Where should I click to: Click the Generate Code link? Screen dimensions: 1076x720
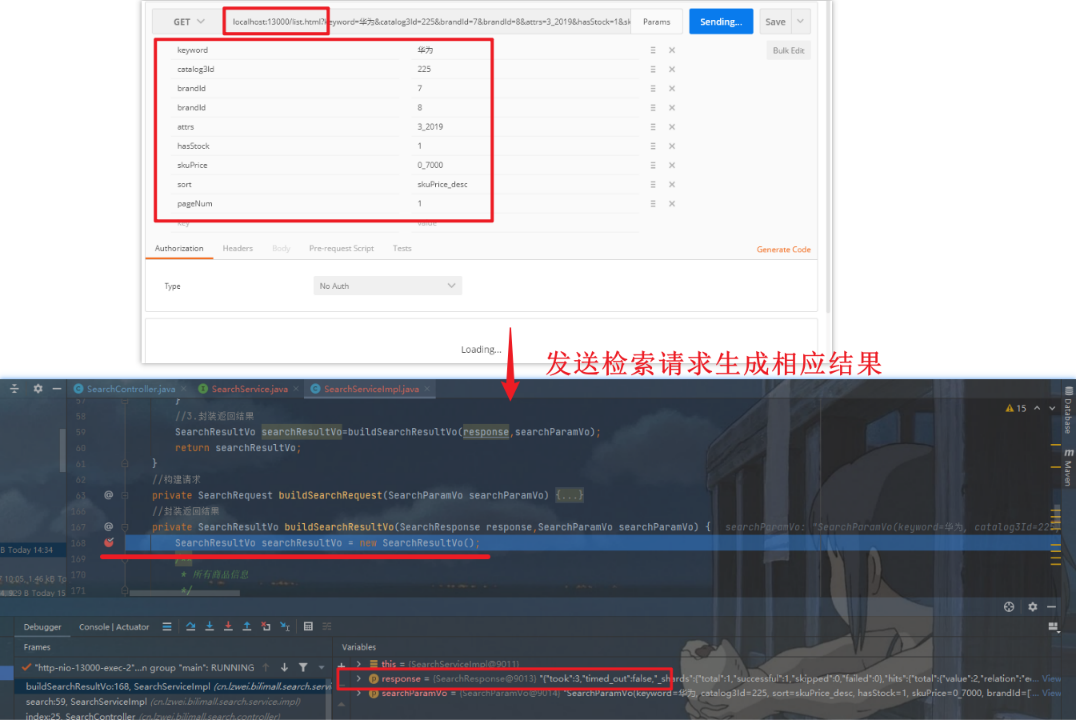click(x=784, y=250)
